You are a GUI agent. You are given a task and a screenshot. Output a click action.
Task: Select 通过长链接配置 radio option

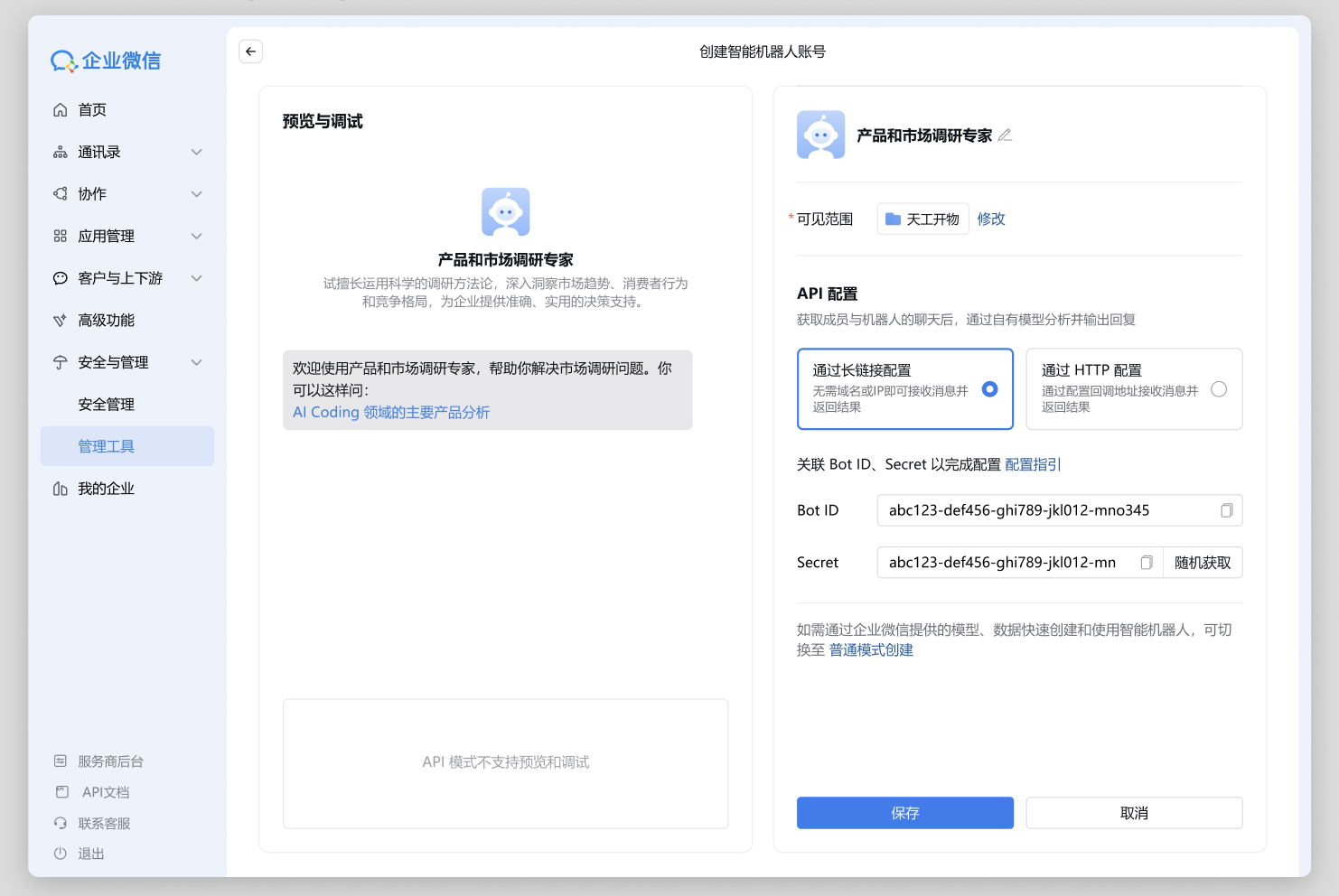pyautogui.click(x=989, y=389)
